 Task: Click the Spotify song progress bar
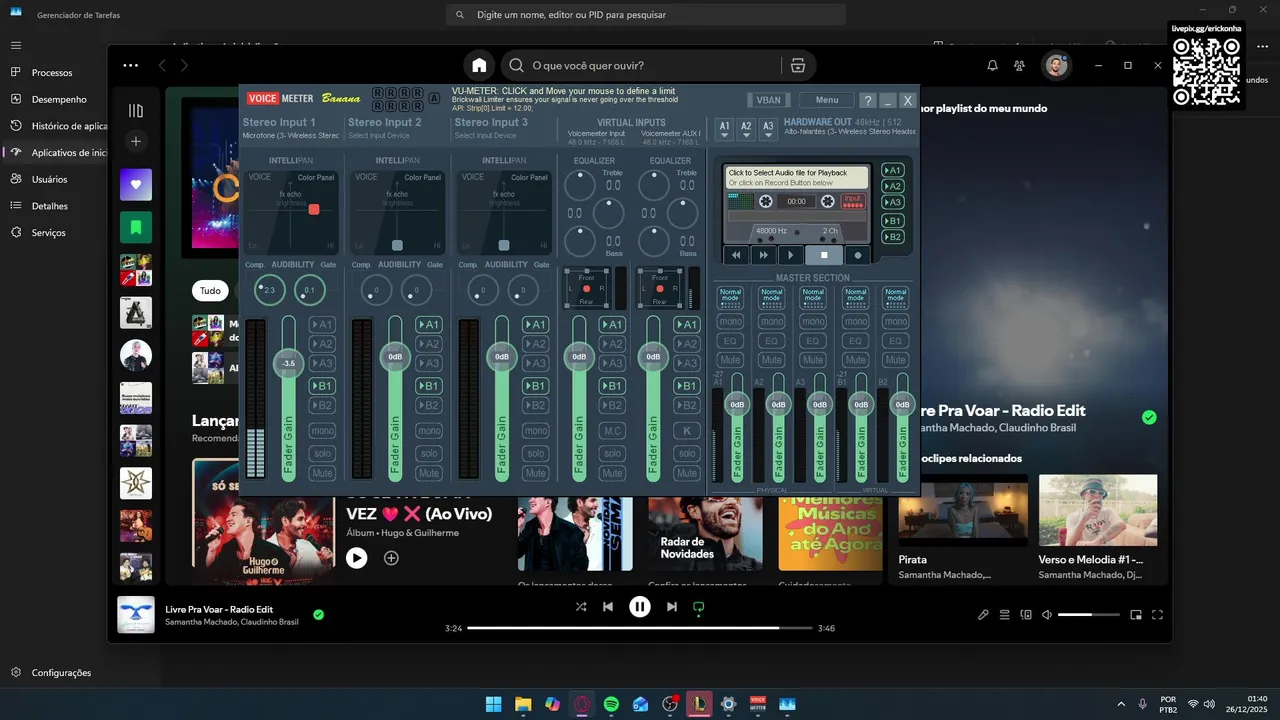tap(640, 628)
